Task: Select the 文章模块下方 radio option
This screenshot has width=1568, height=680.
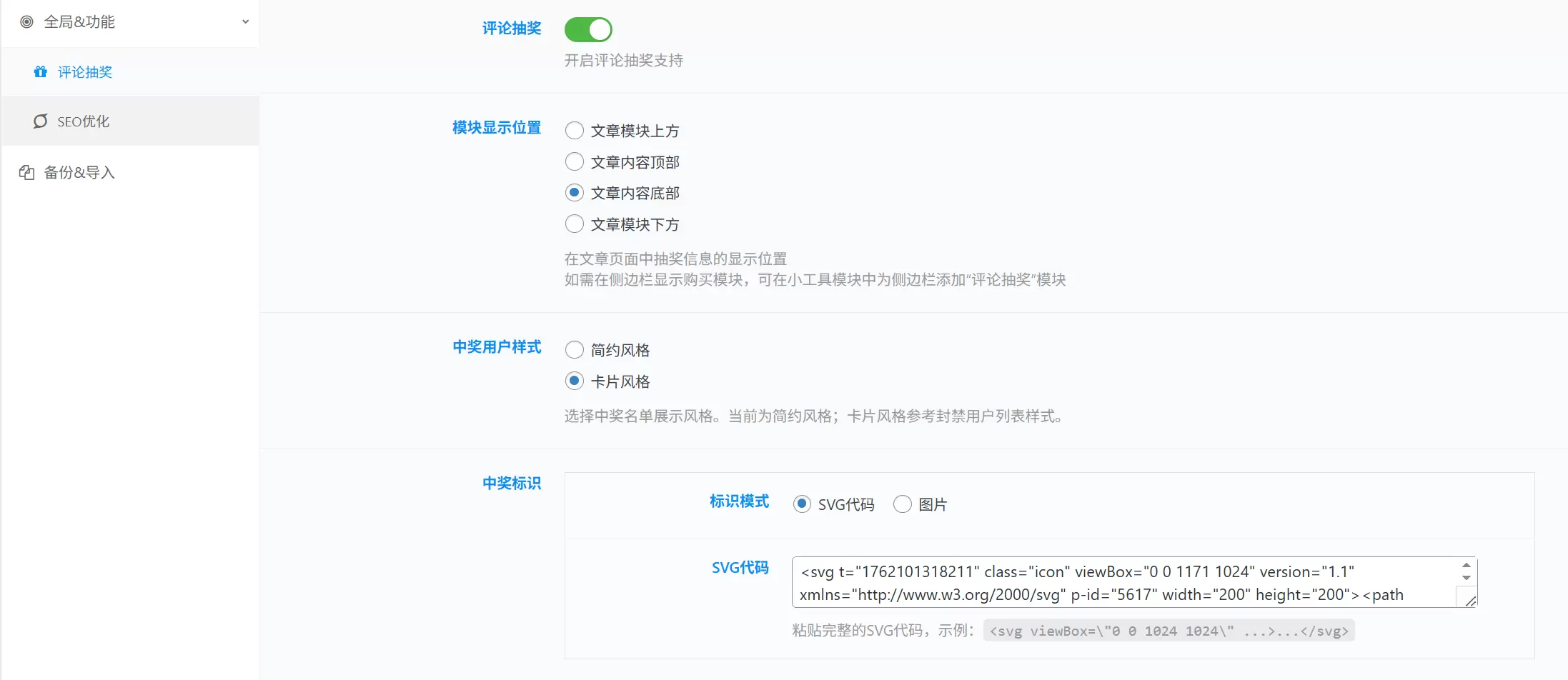Action: click(575, 224)
